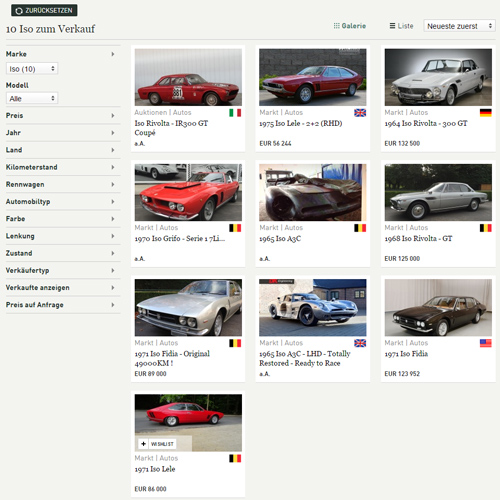Click price EUR 86 000
The image size is (500, 500).
click(x=150, y=489)
